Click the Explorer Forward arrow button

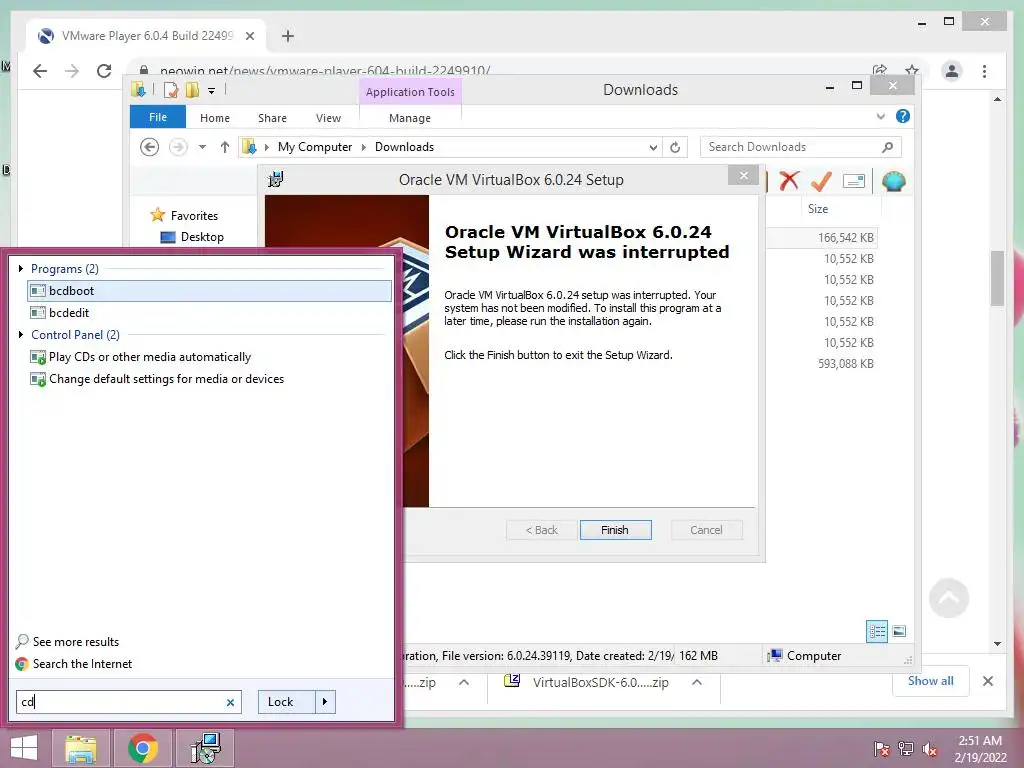178,147
